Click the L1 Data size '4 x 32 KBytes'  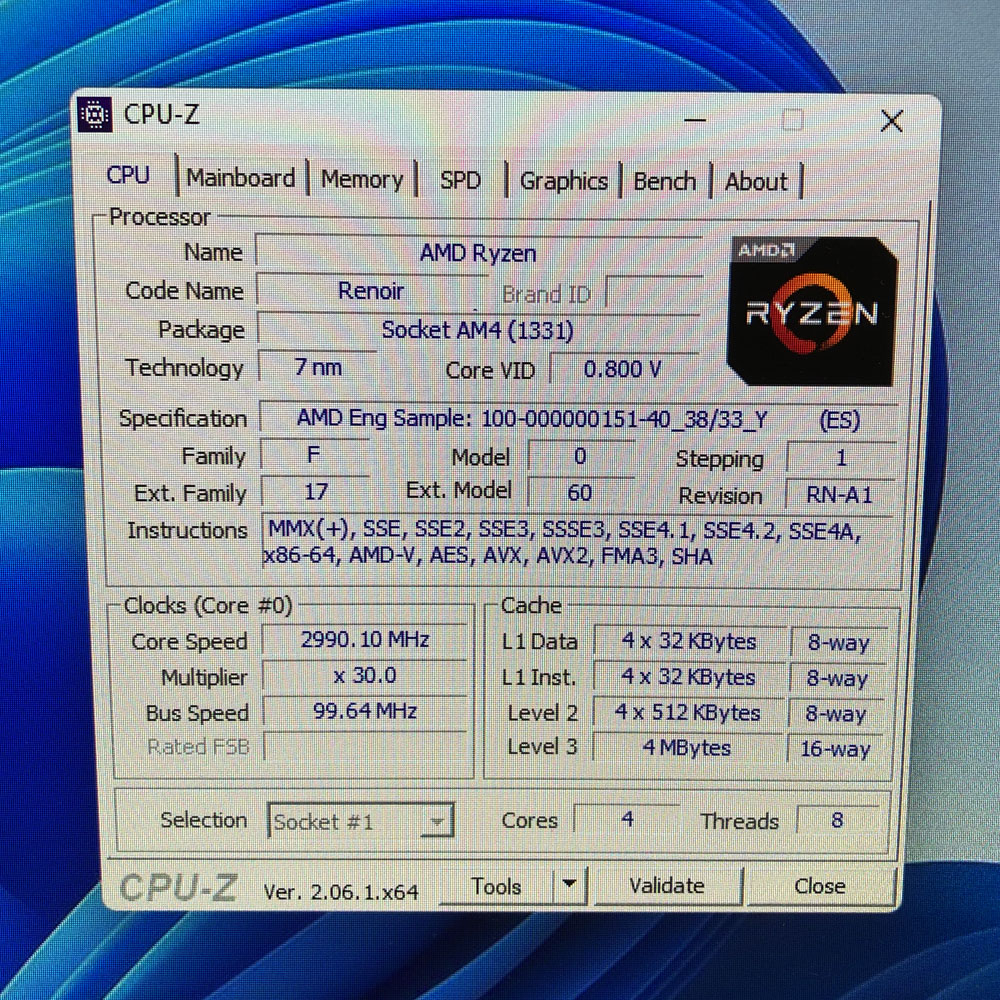(689, 641)
